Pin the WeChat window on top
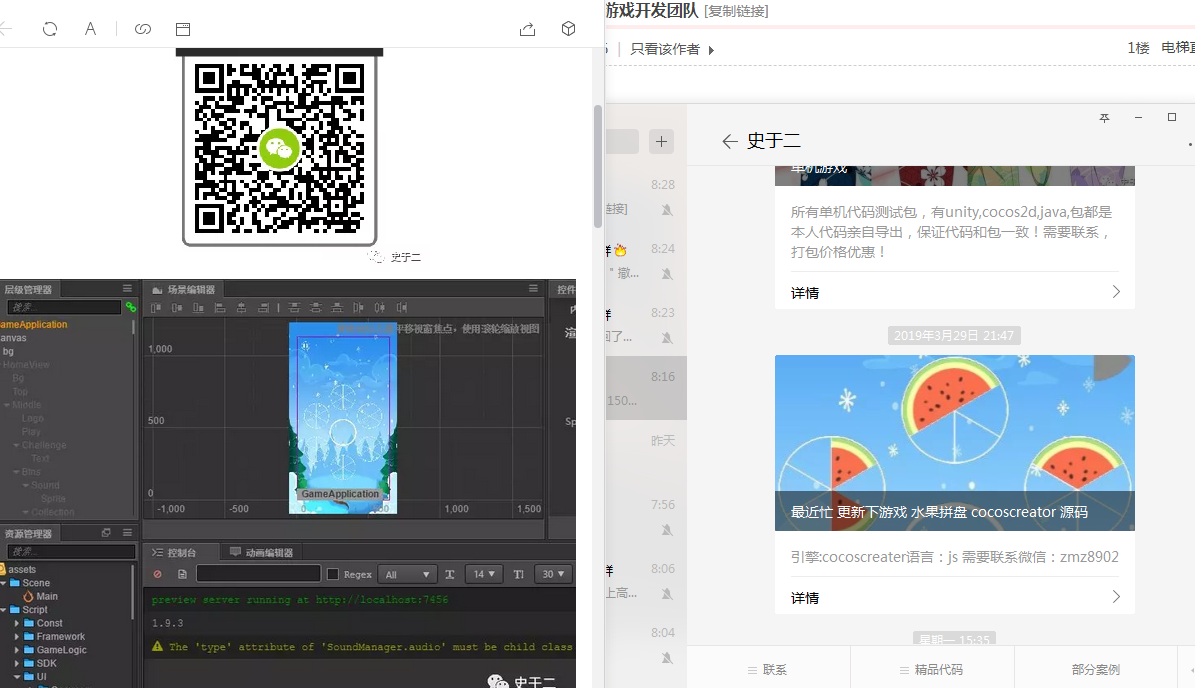Screen dimensions: 1195x688 [1104, 117]
